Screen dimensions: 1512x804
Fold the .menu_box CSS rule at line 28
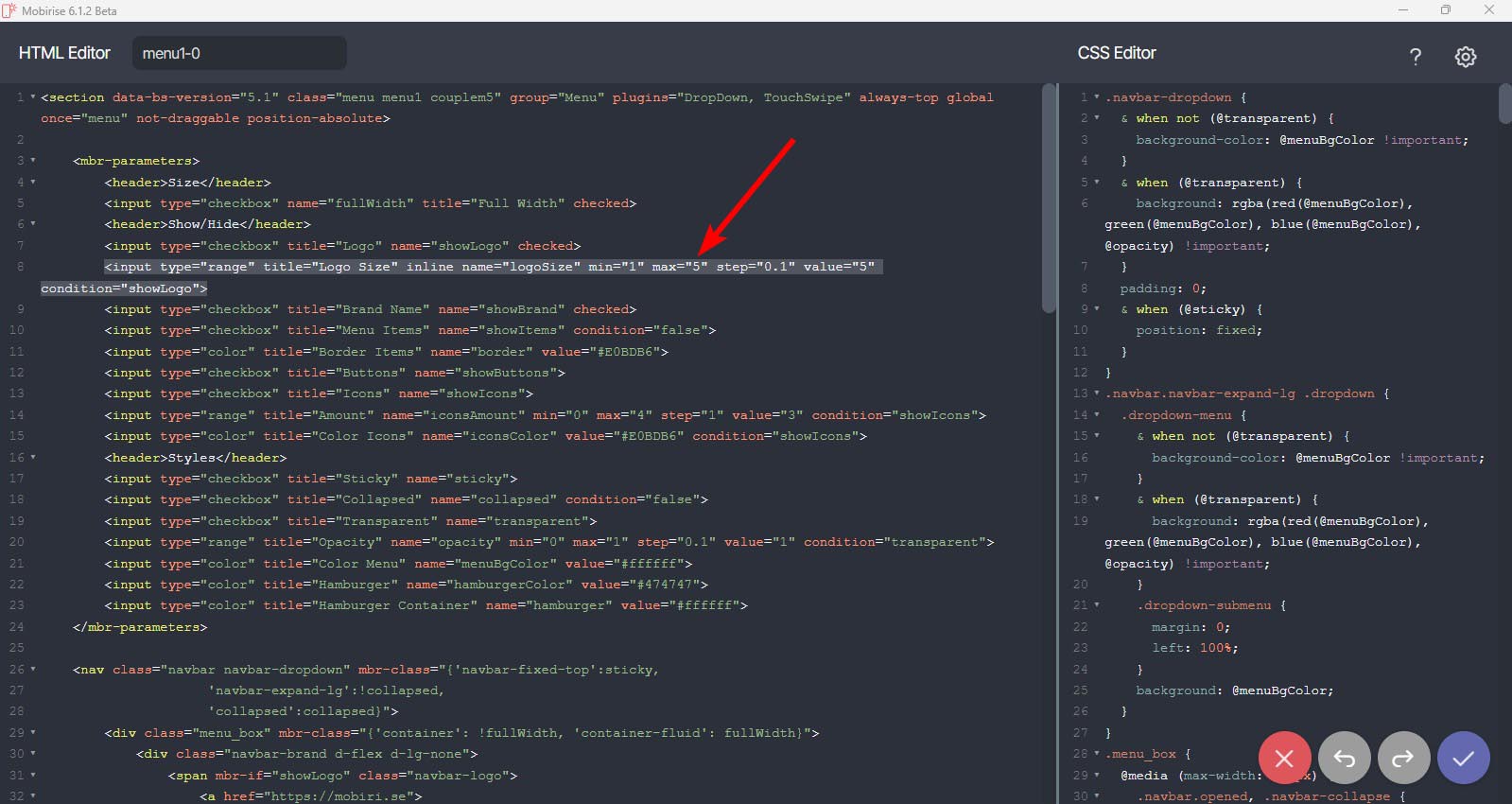point(1097,754)
